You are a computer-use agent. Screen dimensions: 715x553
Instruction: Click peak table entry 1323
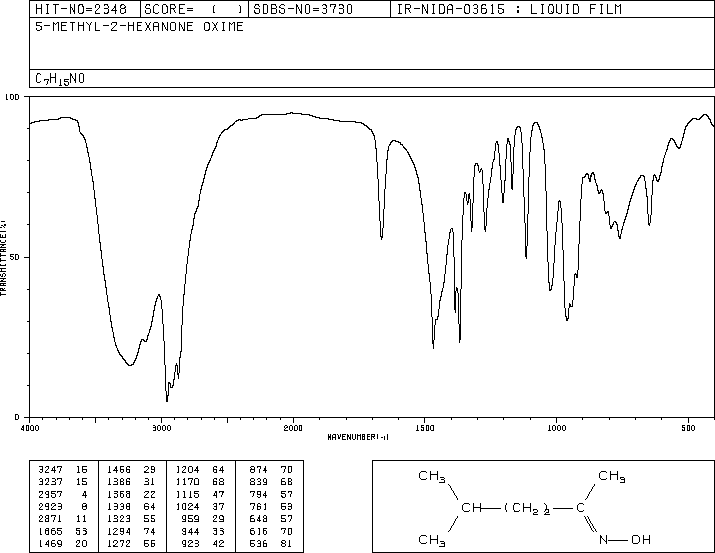(119, 519)
